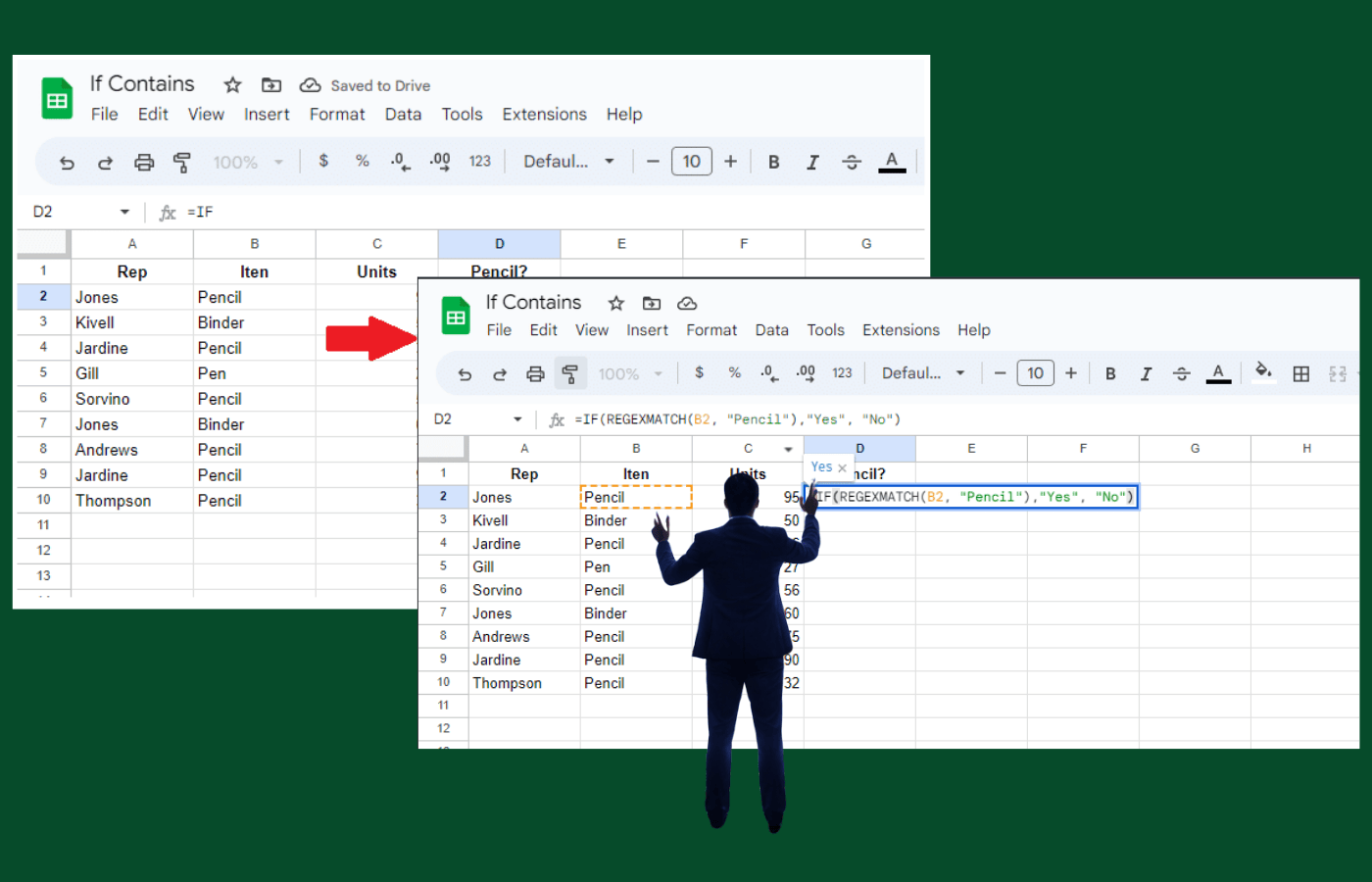The height and width of the screenshot is (882, 1372).
Task: Click undo in the front spreadsheet toolbar
Action: [465, 373]
